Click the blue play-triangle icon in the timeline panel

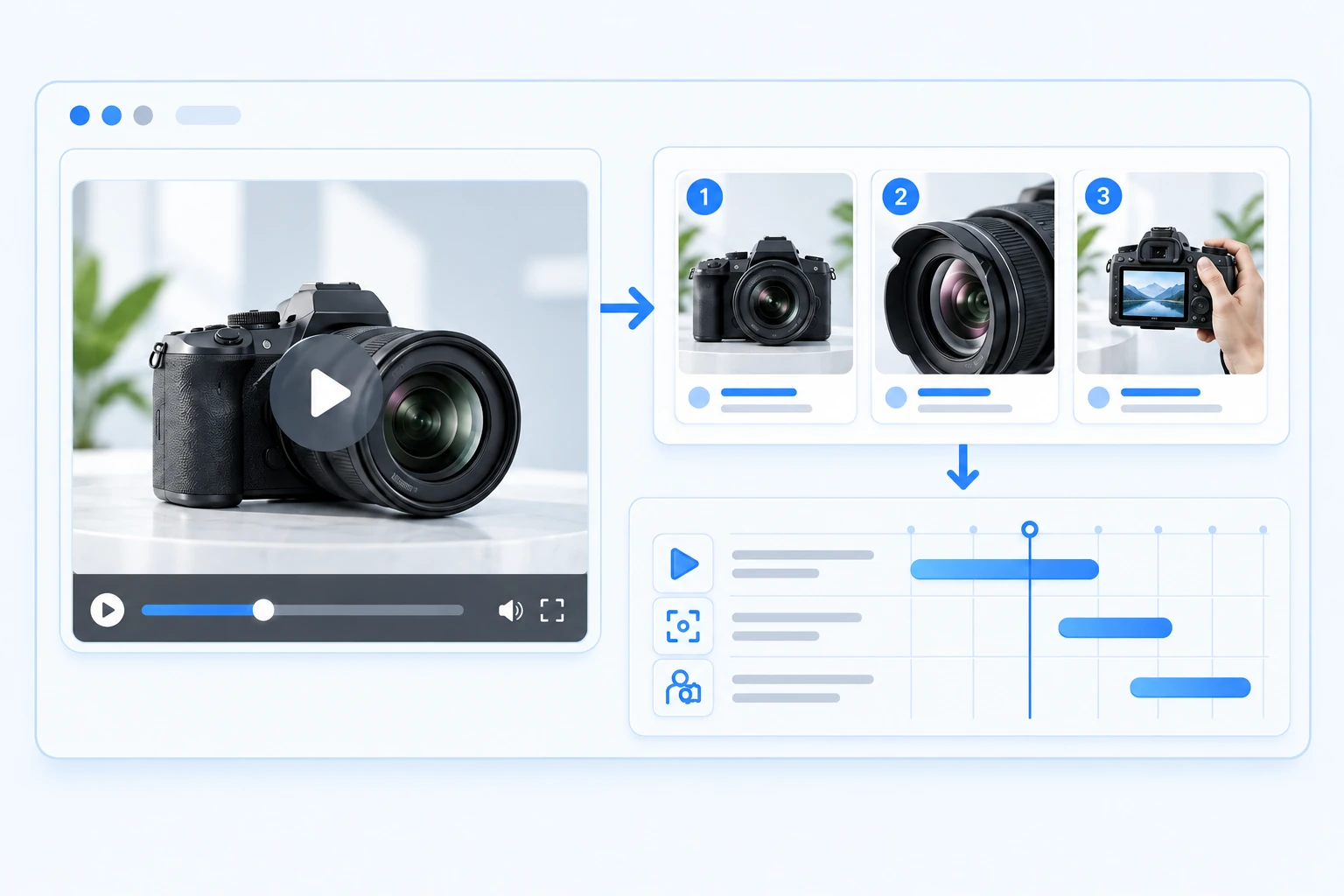tap(683, 563)
